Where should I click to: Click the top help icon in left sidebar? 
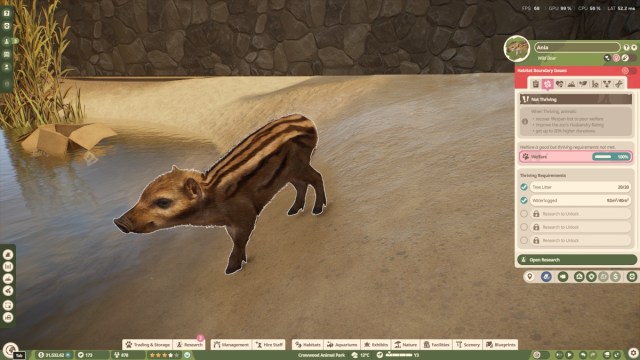(x=7, y=13)
